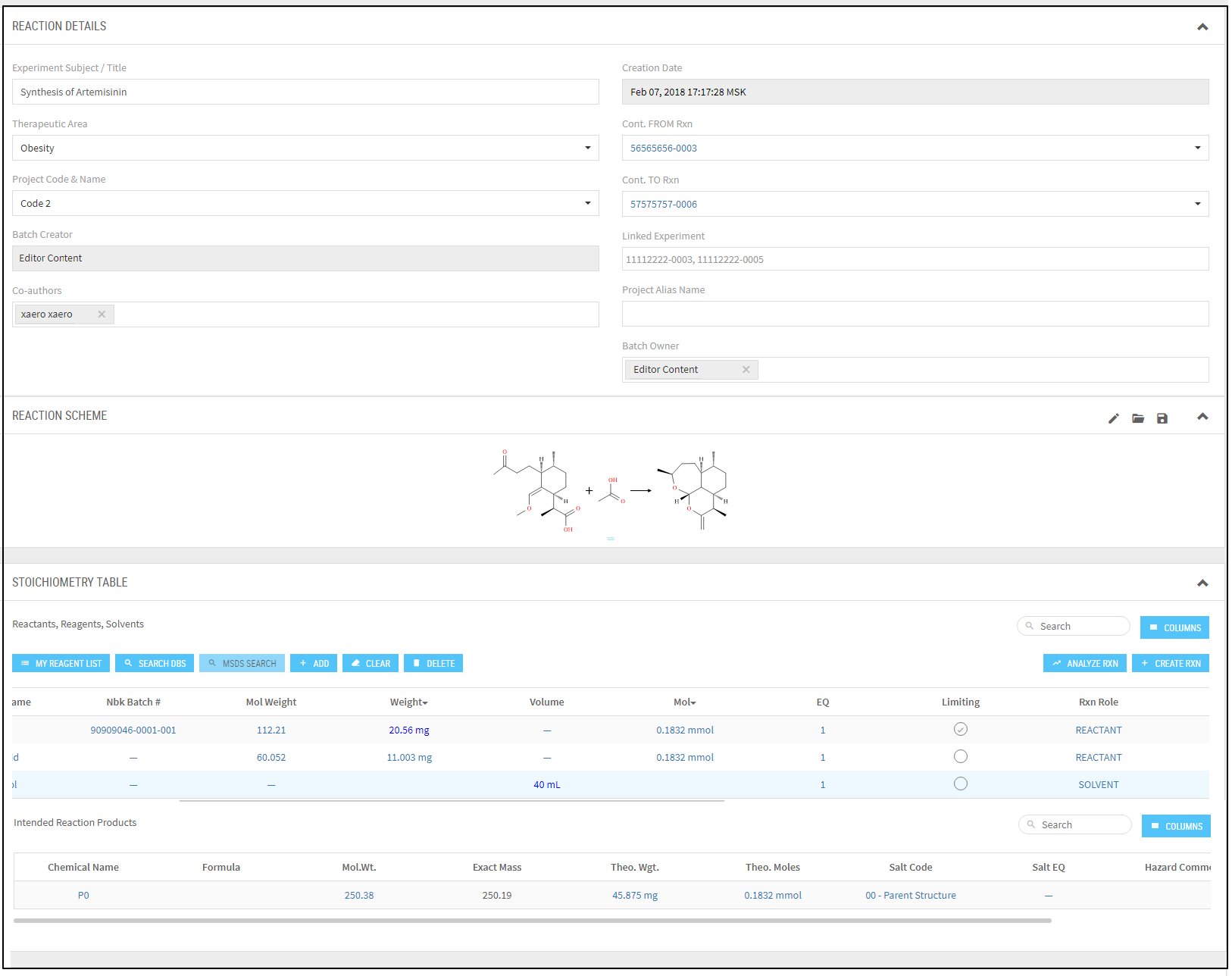Viewport: 1232px width, 976px height.
Task: Click the open folder icon in Reaction Scheme
Action: 1137,418
